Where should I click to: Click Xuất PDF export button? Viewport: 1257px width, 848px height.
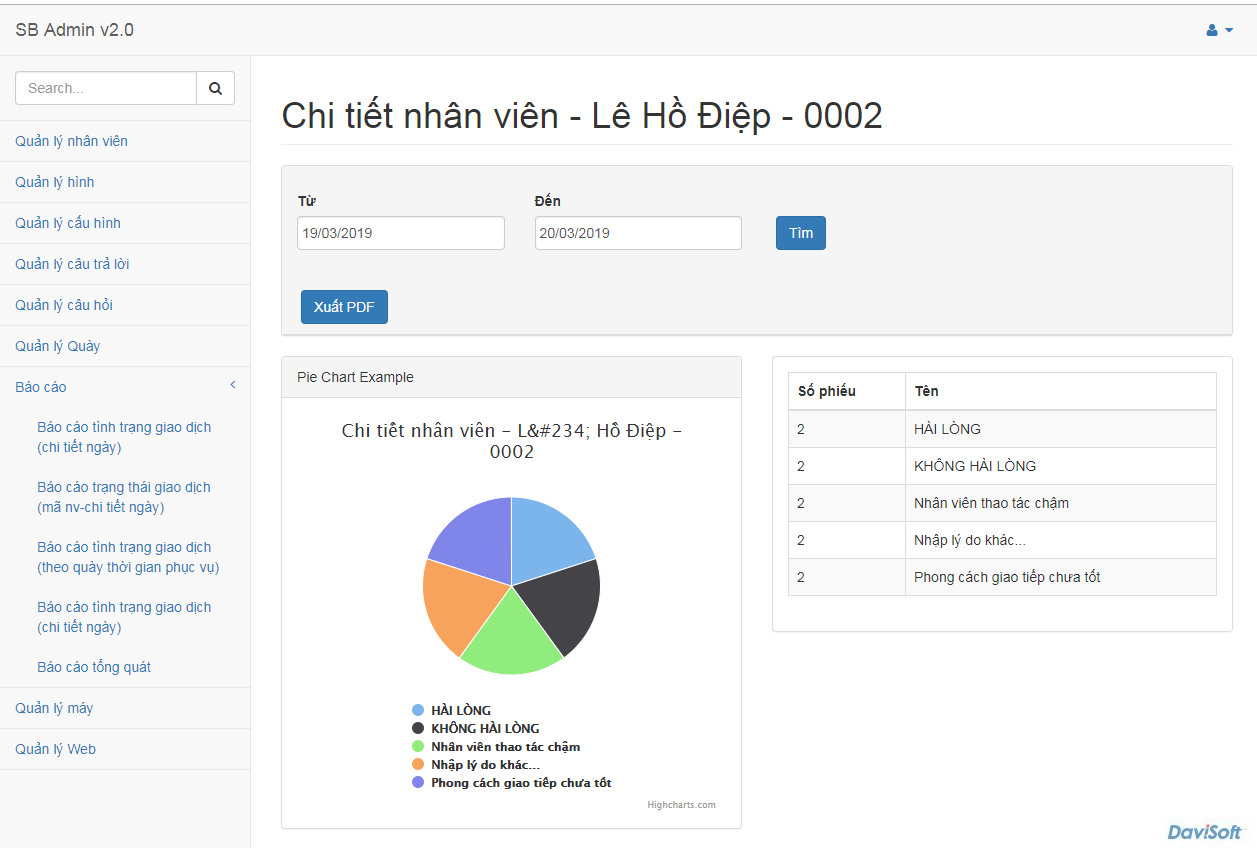pyautogui.click(x=344, y=307)
